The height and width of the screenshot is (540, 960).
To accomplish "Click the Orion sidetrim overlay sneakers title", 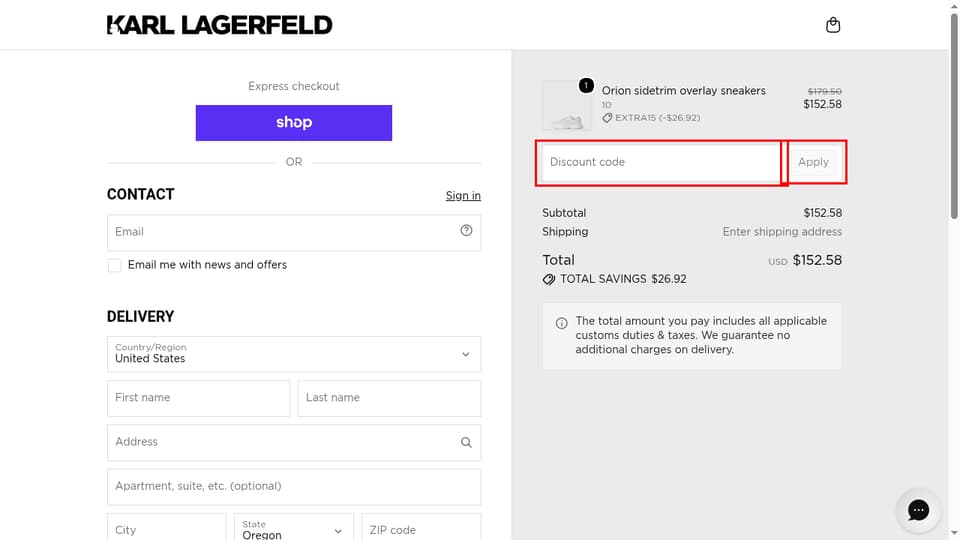I will 683,91.
